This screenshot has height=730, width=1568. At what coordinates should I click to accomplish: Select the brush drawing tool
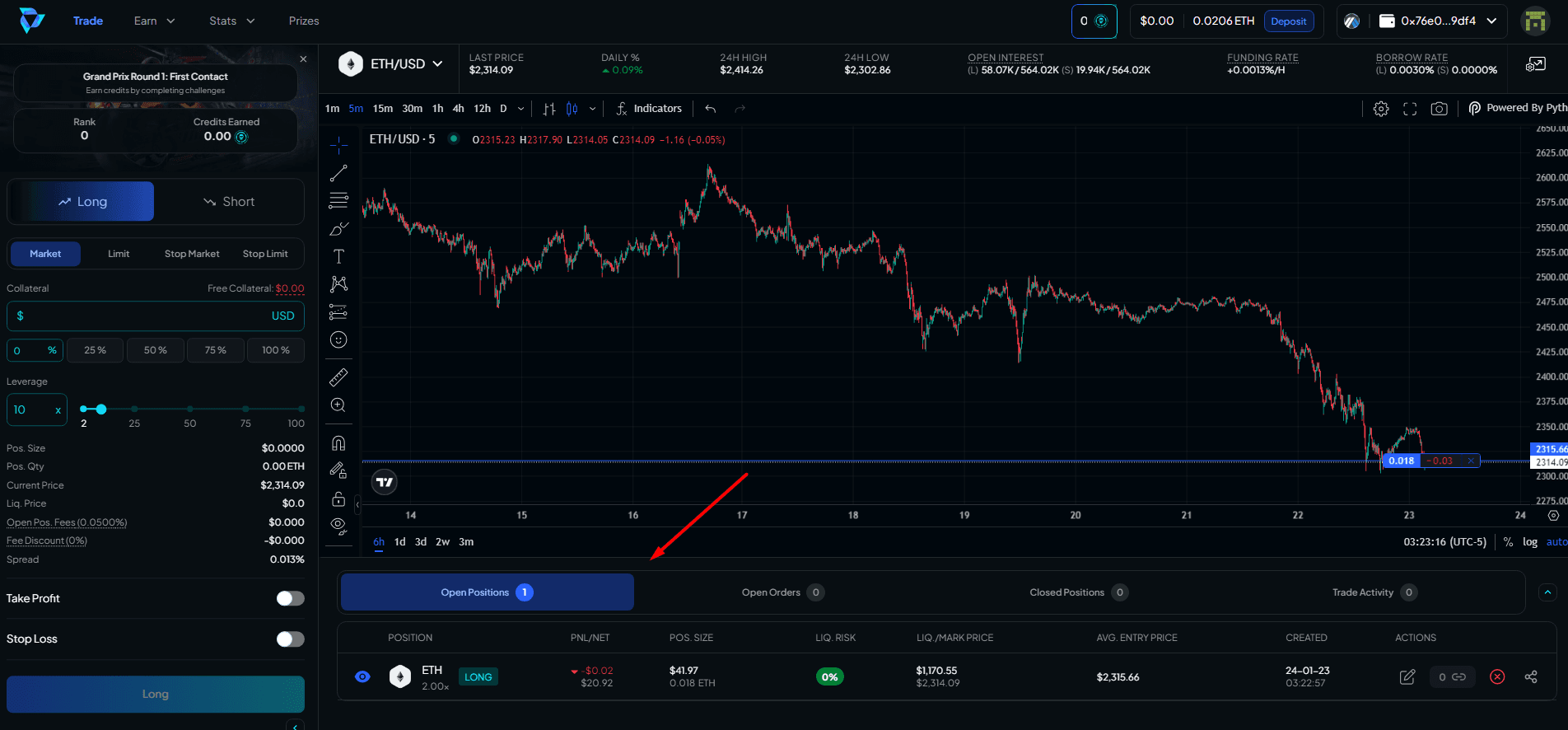[x=338, y=228]
